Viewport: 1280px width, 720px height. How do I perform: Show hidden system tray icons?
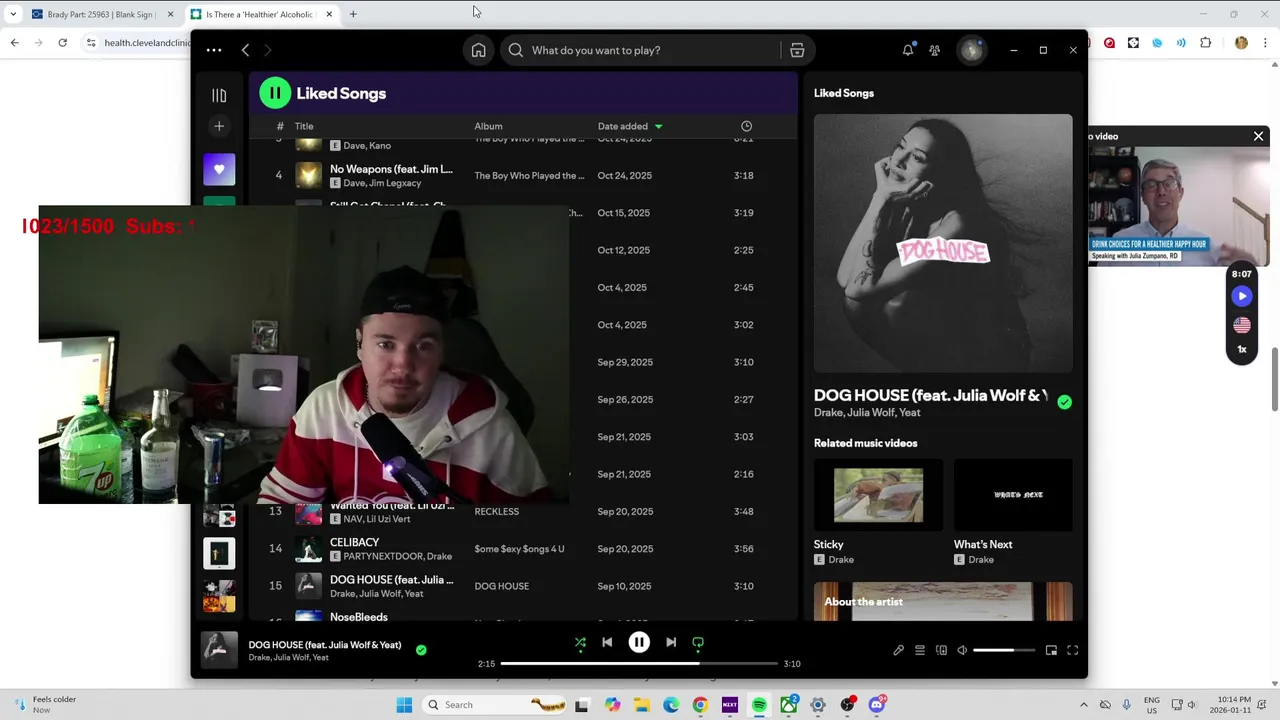click(x=1083, y=705)
